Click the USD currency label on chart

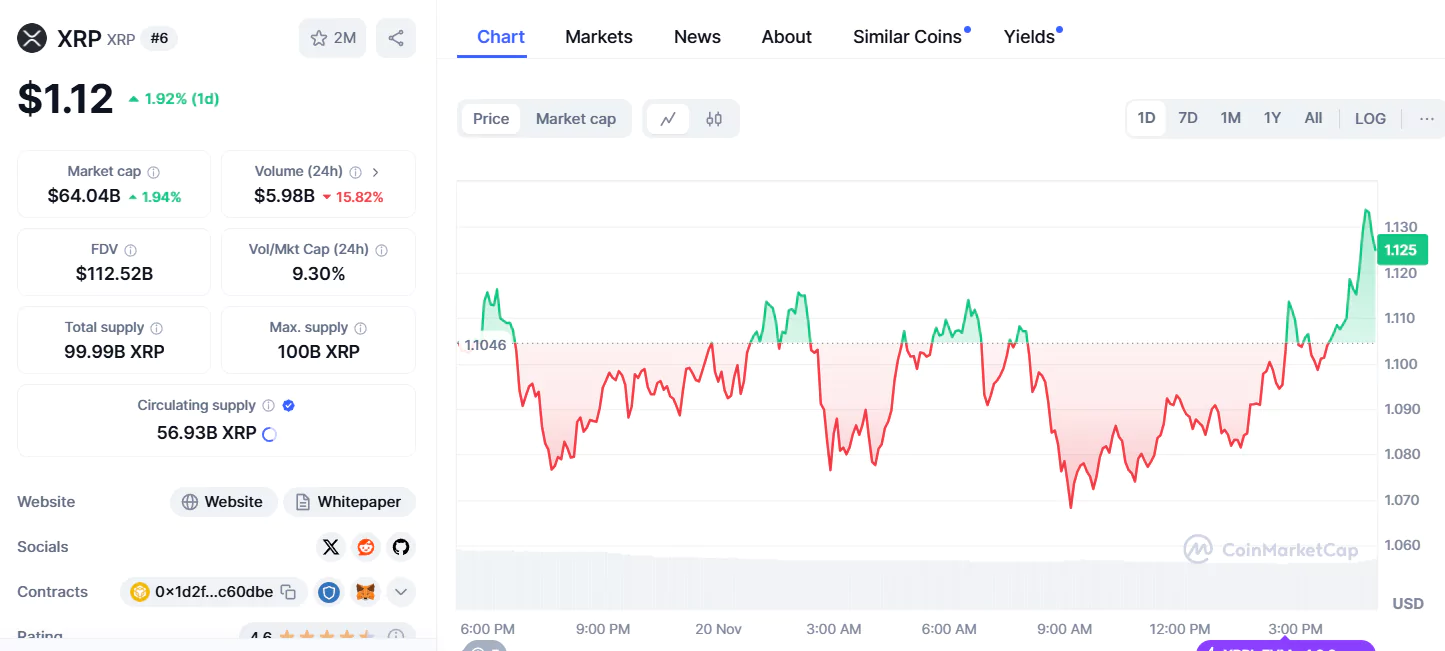click(1408, 604)
